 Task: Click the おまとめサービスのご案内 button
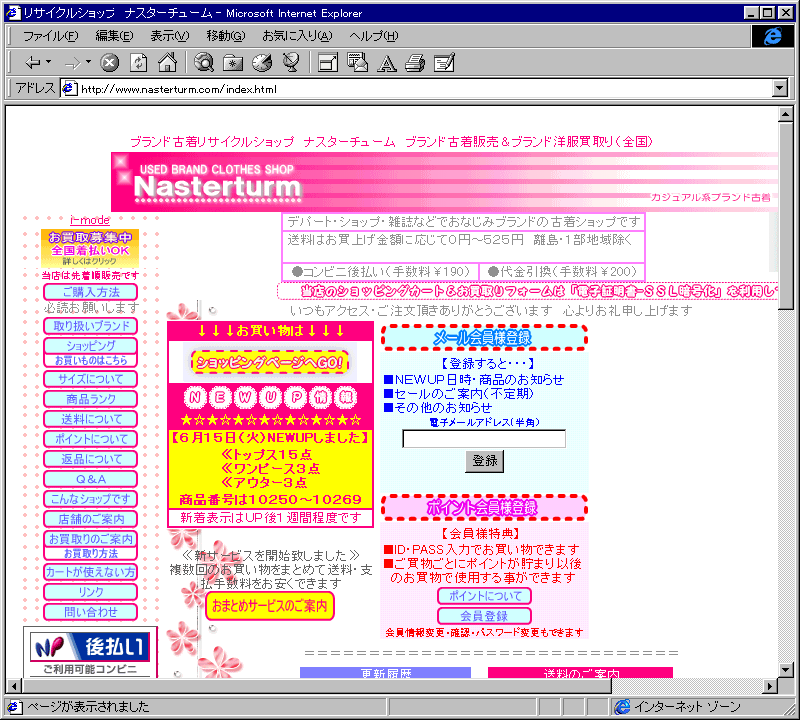click(x=270, y=606)
